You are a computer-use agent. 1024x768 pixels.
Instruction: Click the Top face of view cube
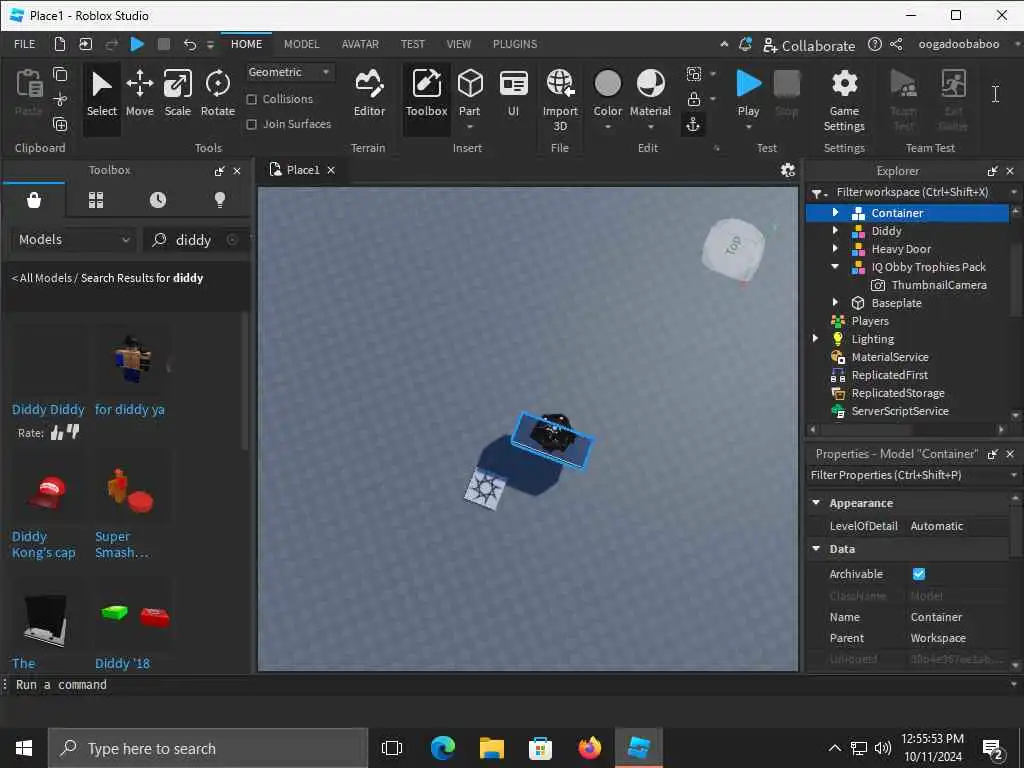point(733,246)
